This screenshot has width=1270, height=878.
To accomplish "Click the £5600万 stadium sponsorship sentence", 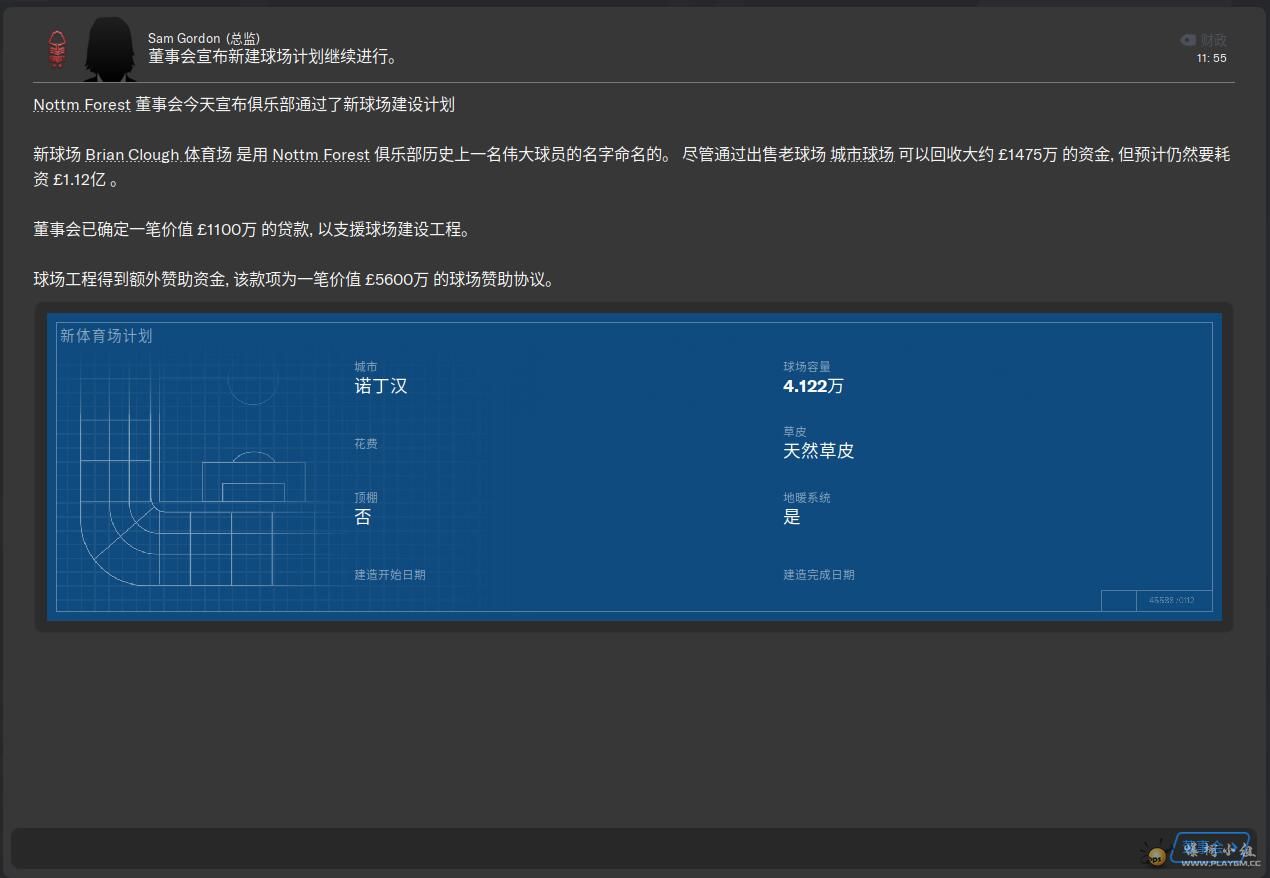I will [x=294, y=279].
